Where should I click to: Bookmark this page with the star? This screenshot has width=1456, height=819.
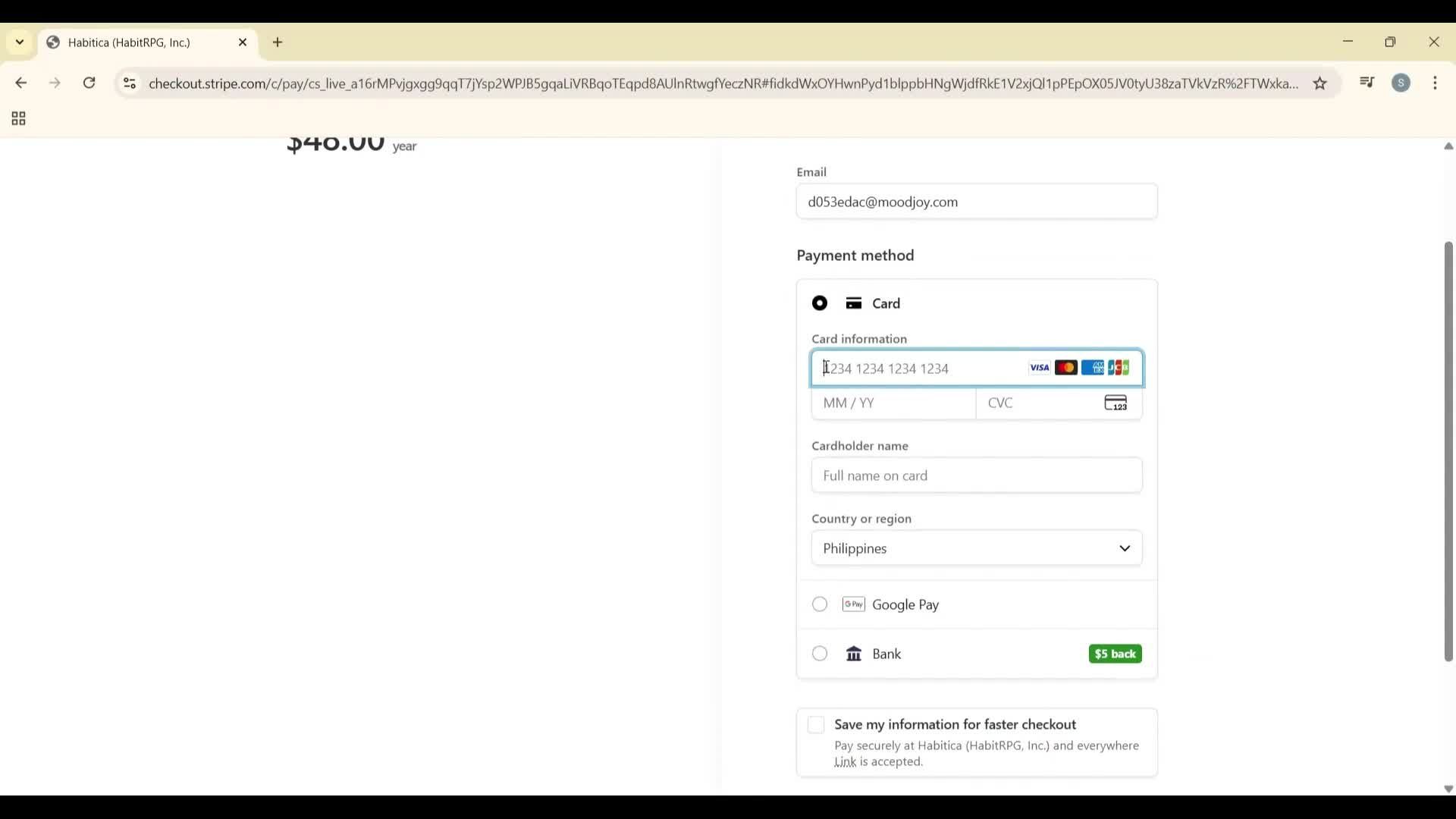click(x=1321, y=83)
